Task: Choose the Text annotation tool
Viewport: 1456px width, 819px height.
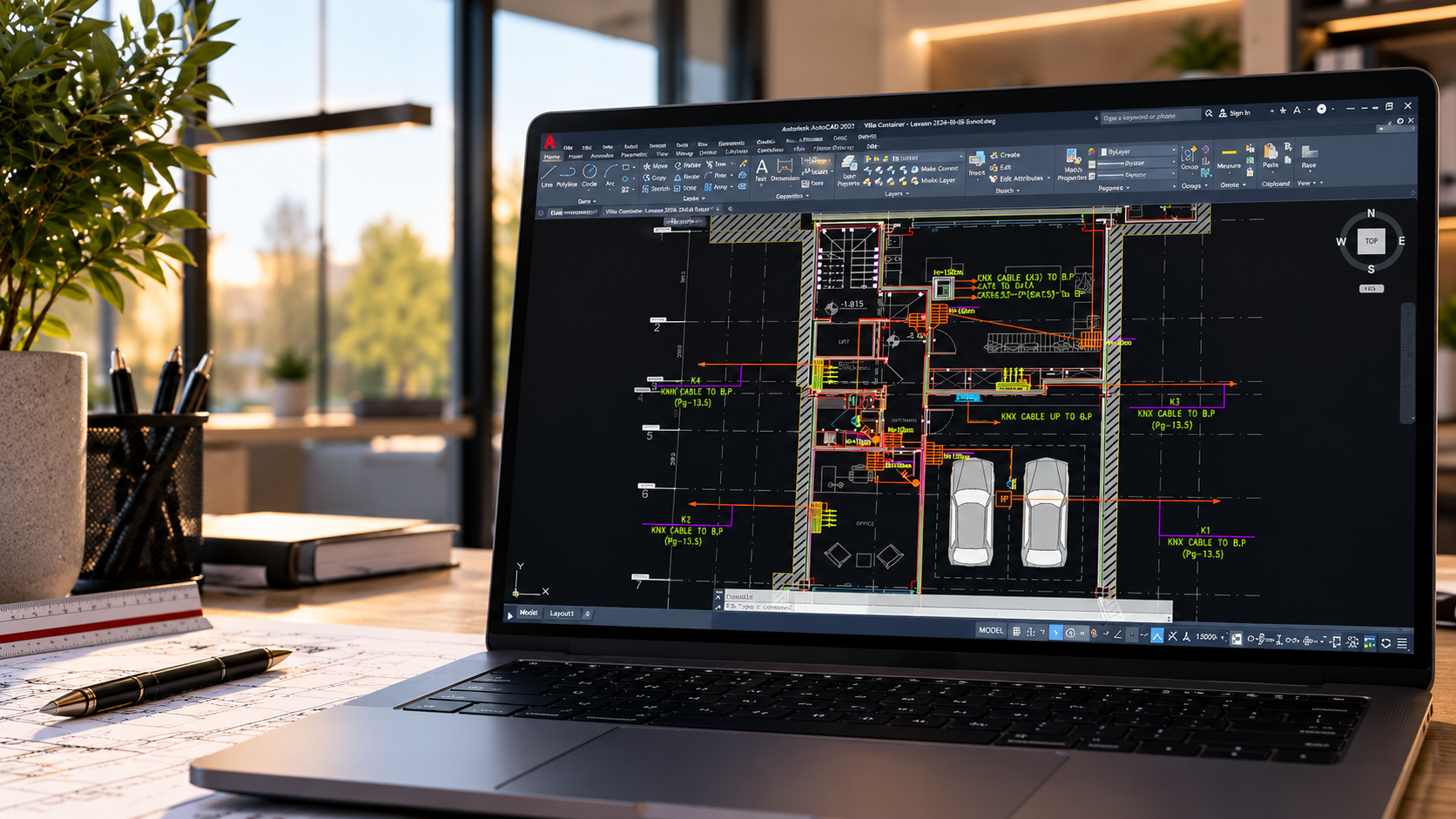Action: coord(762,171)
